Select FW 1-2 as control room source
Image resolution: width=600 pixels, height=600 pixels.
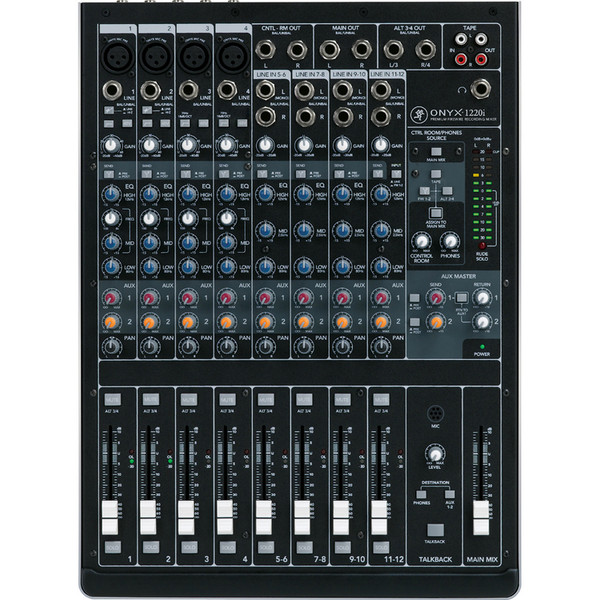[424, 191]
